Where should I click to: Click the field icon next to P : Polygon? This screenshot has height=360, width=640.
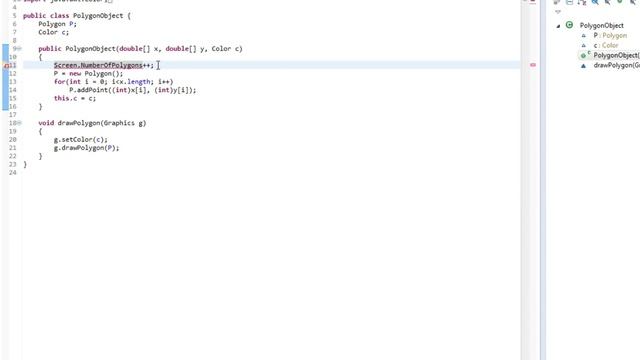584,36
